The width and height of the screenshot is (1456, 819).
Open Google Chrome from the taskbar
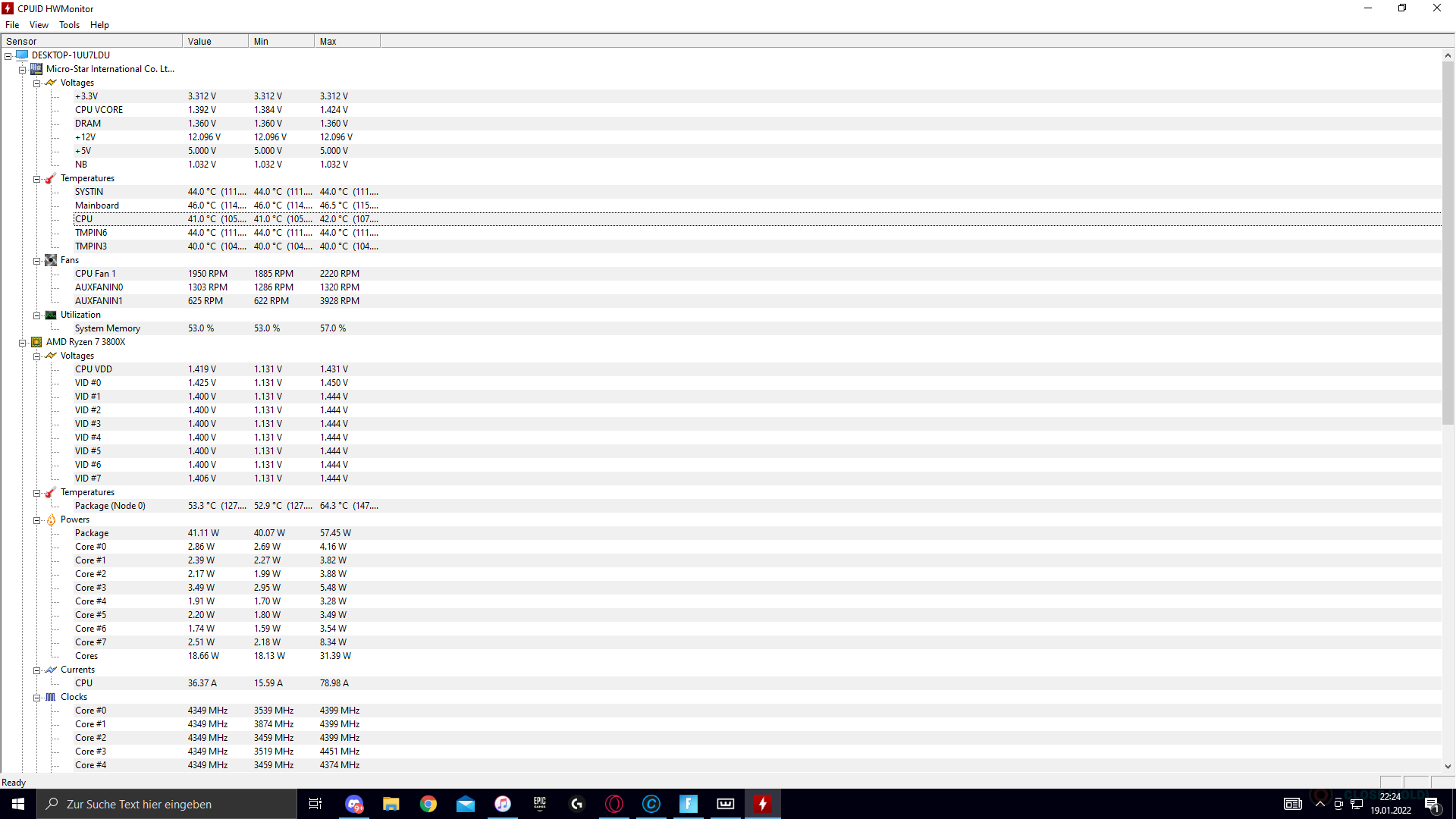pos(428,804)
